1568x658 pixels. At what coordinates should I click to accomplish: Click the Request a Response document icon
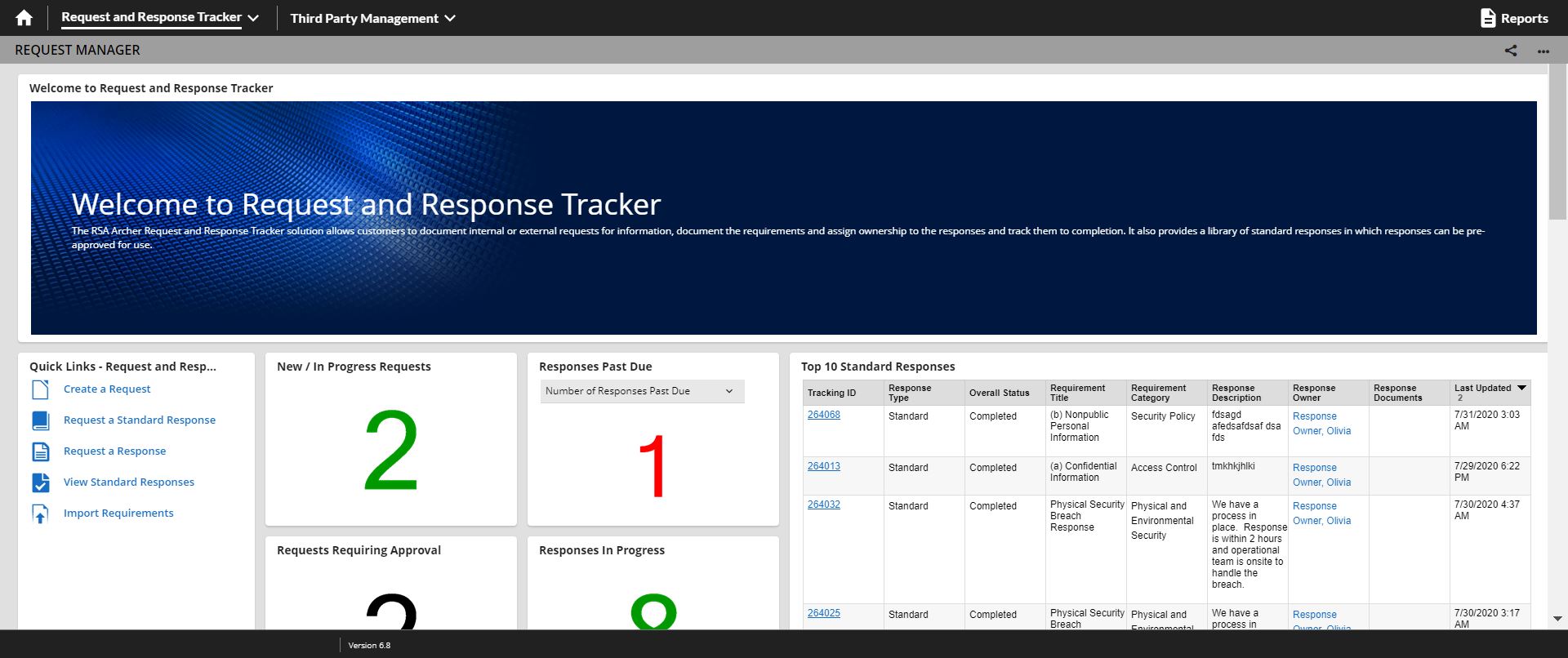[40, 451]
